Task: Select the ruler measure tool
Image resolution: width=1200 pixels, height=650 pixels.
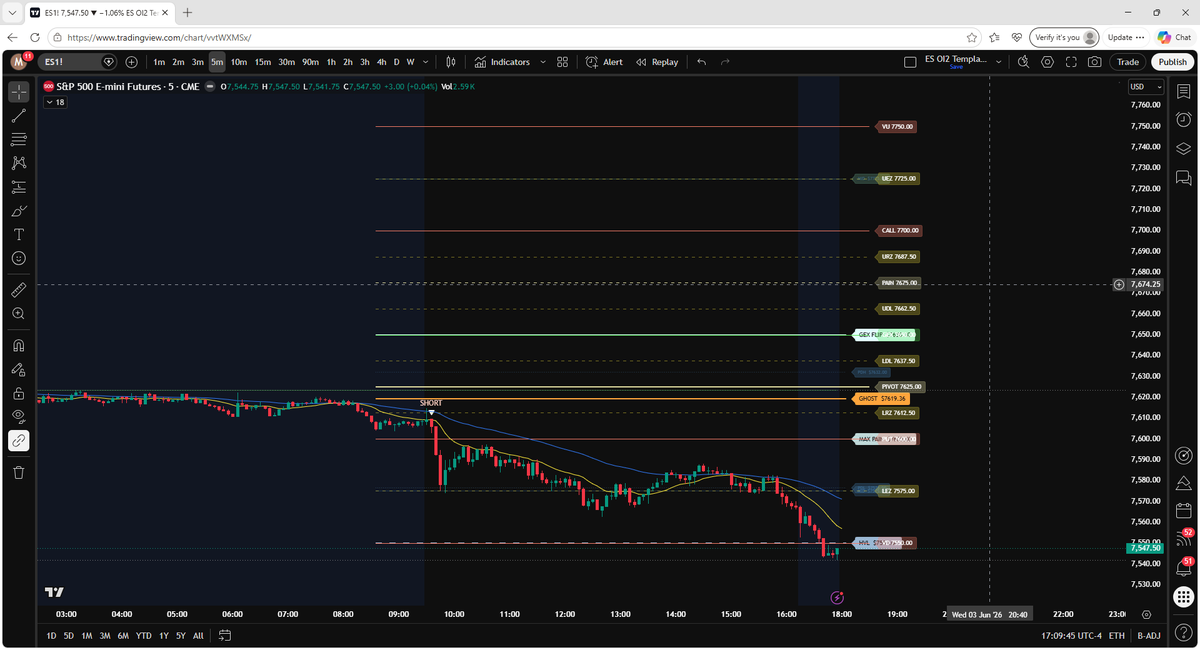Action: tap(19, 290)
